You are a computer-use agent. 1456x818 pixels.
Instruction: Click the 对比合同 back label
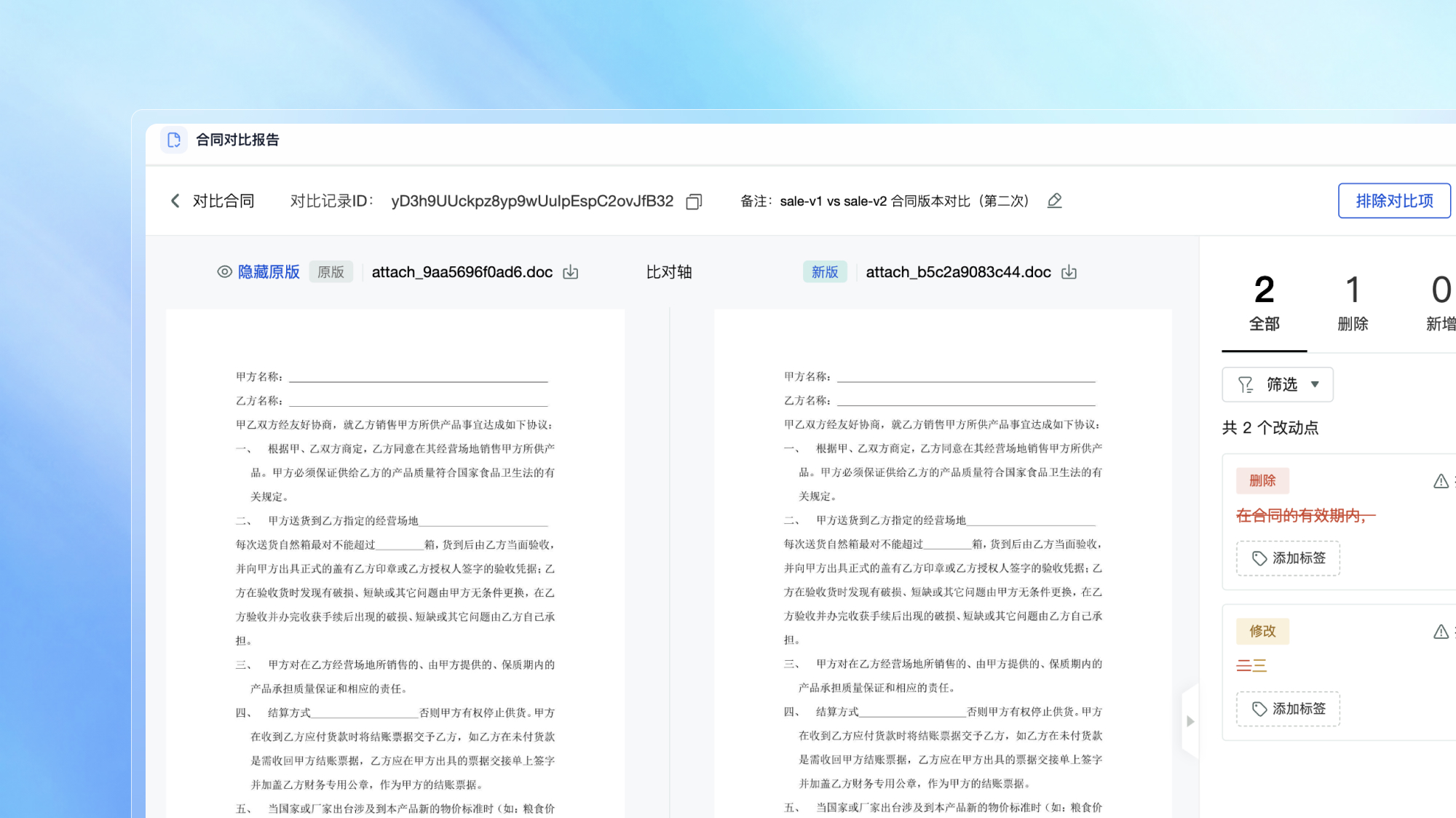pos(223,201)
